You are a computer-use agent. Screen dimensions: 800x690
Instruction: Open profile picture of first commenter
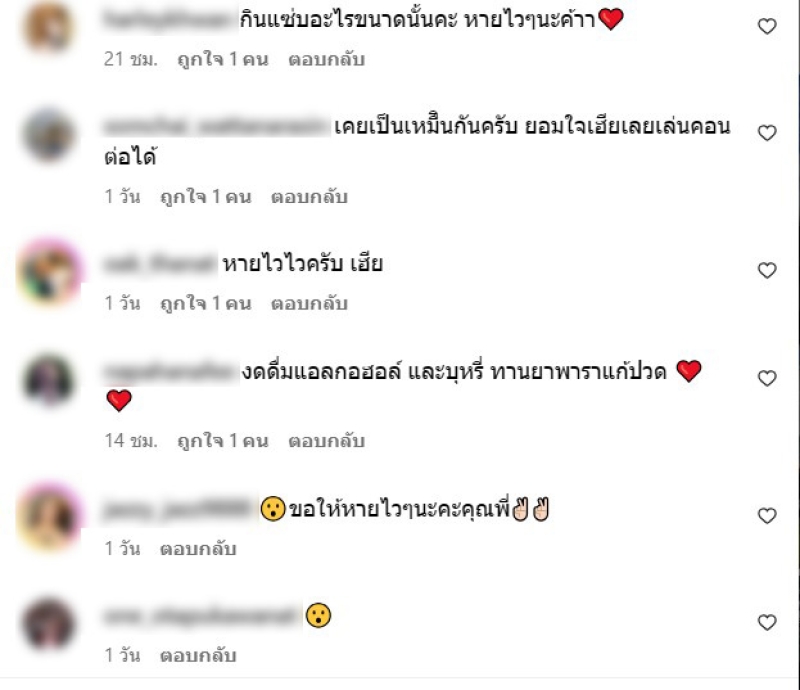tap(48, 27)
